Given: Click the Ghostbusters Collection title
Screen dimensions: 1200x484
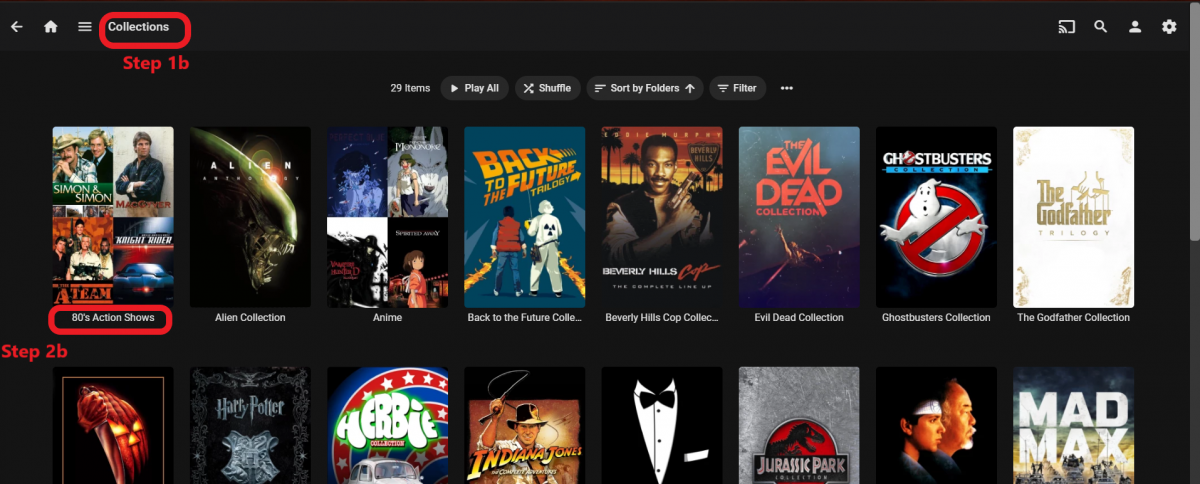Looking at the screenshot, I should pyautogui.click(x=936, y=318).
